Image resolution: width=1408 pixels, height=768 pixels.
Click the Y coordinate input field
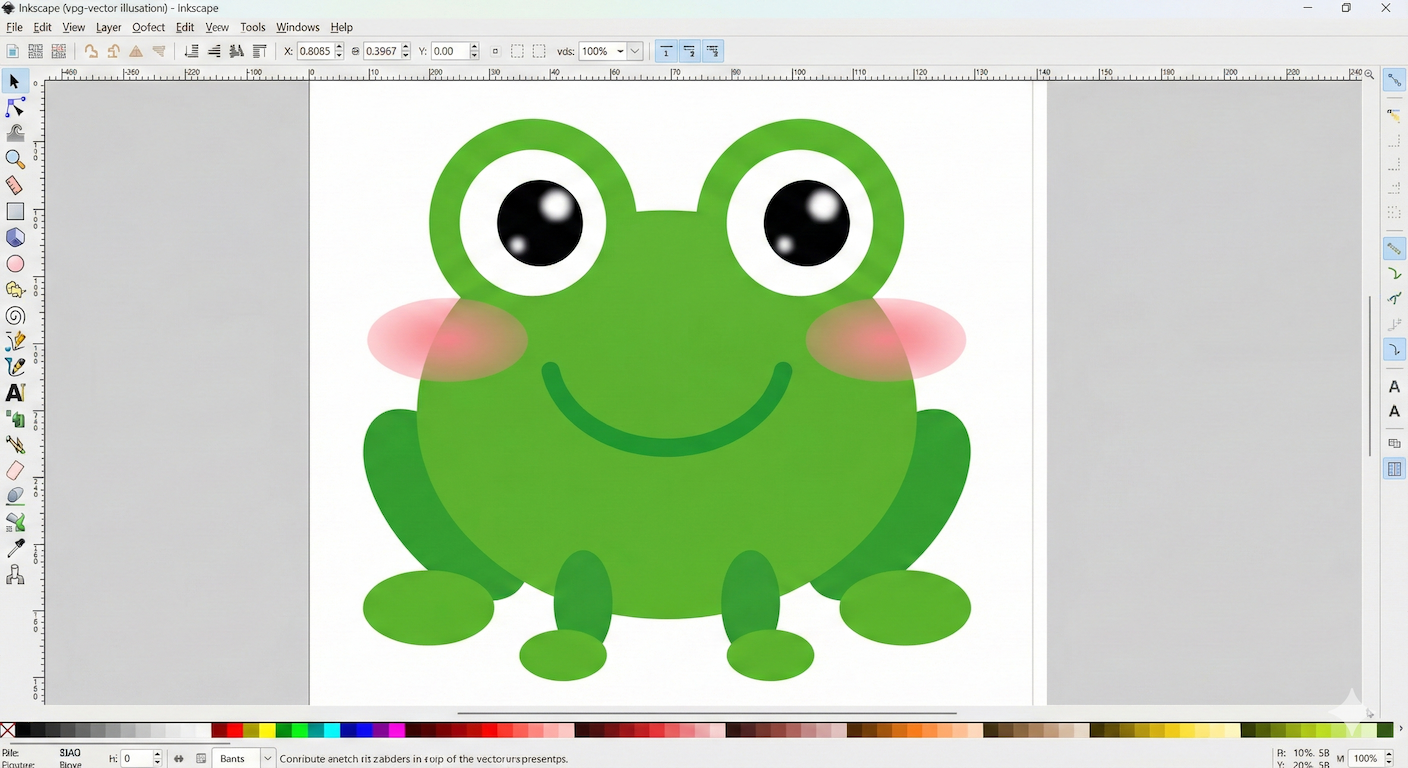coord(449,51)
